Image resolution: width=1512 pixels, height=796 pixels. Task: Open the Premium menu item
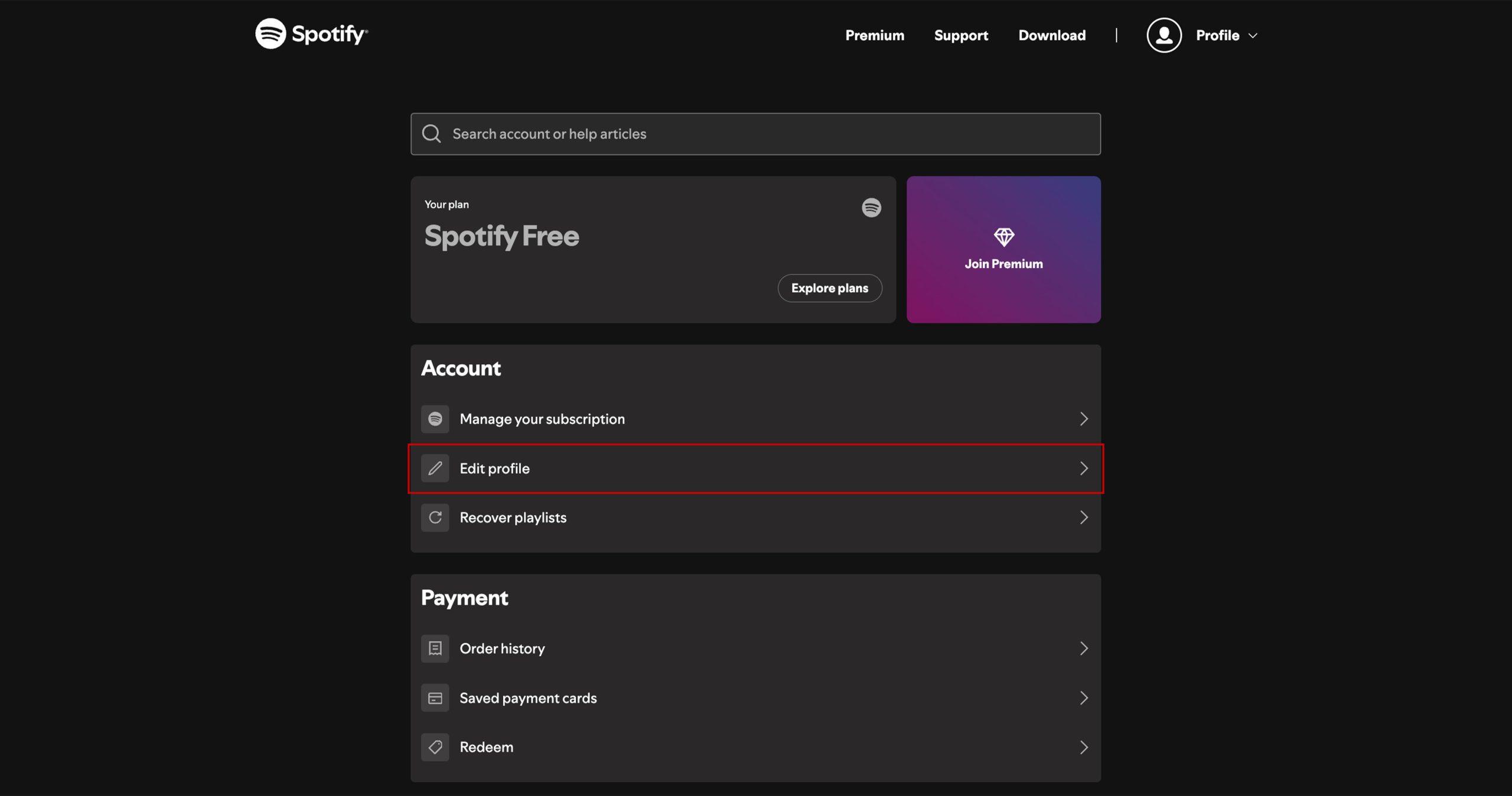(875, 35)
